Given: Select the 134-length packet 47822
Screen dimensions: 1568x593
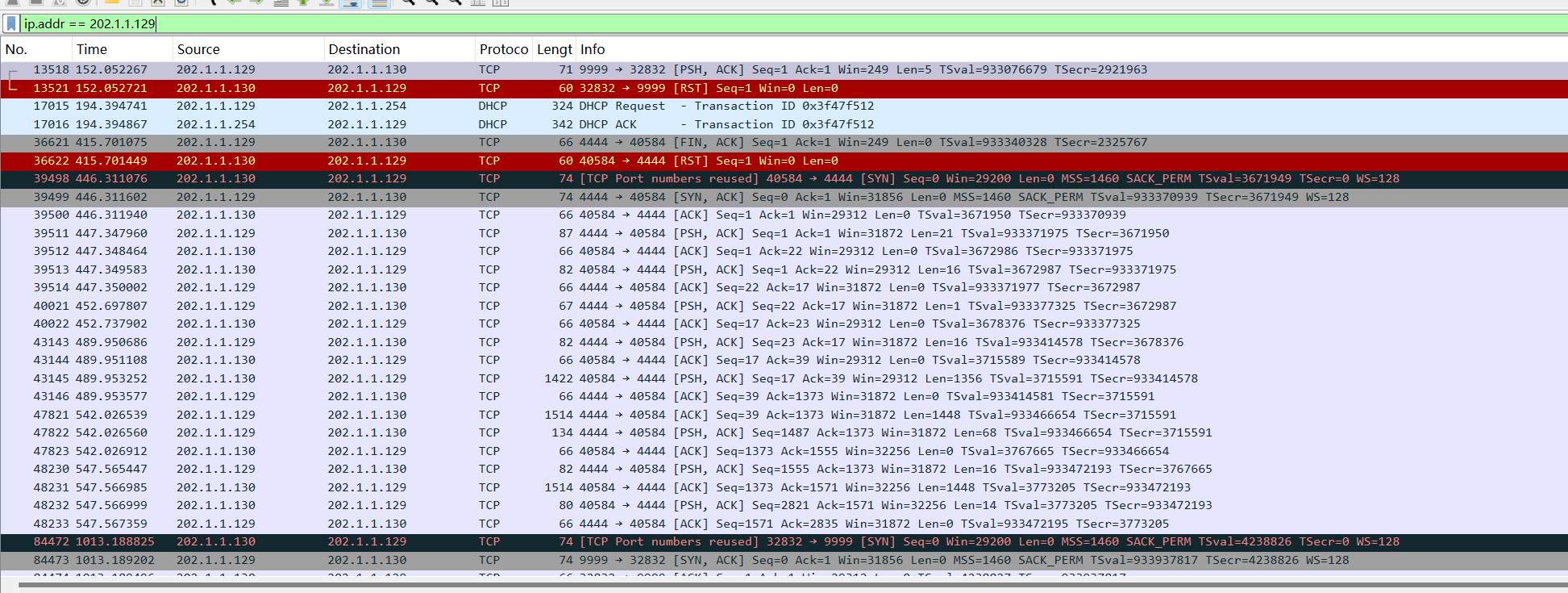Looking at the screenshot, I should (x=784, y=432).
